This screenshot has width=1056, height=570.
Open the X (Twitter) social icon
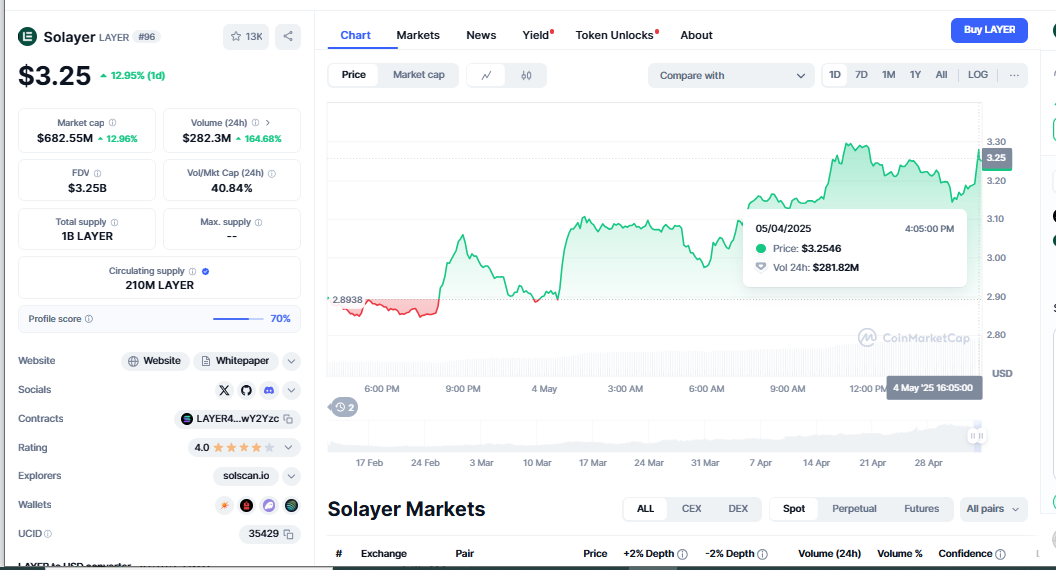click(x=224, y=390)
